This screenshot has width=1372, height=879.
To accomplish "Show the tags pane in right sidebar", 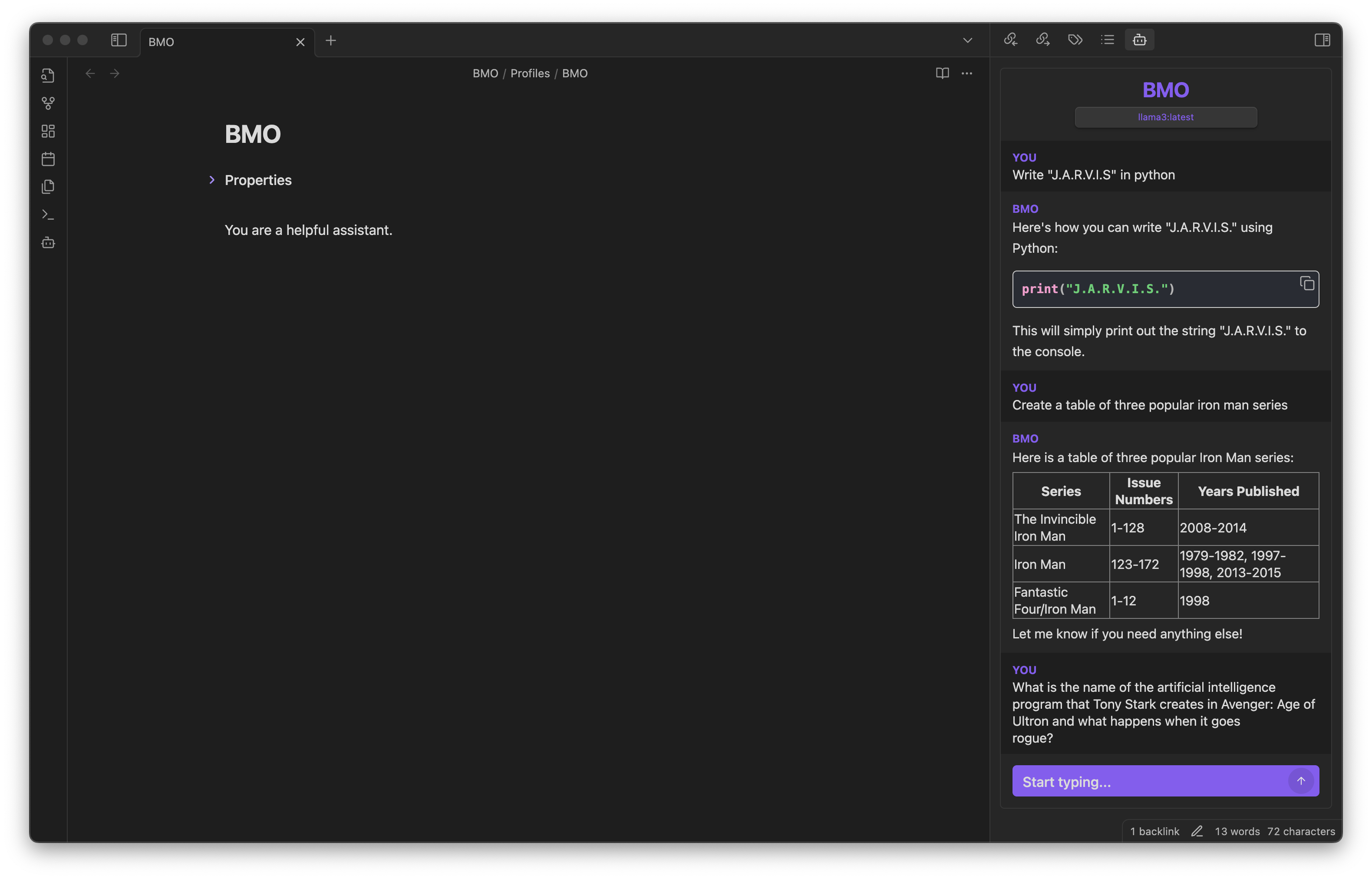I will point(1075,40).
